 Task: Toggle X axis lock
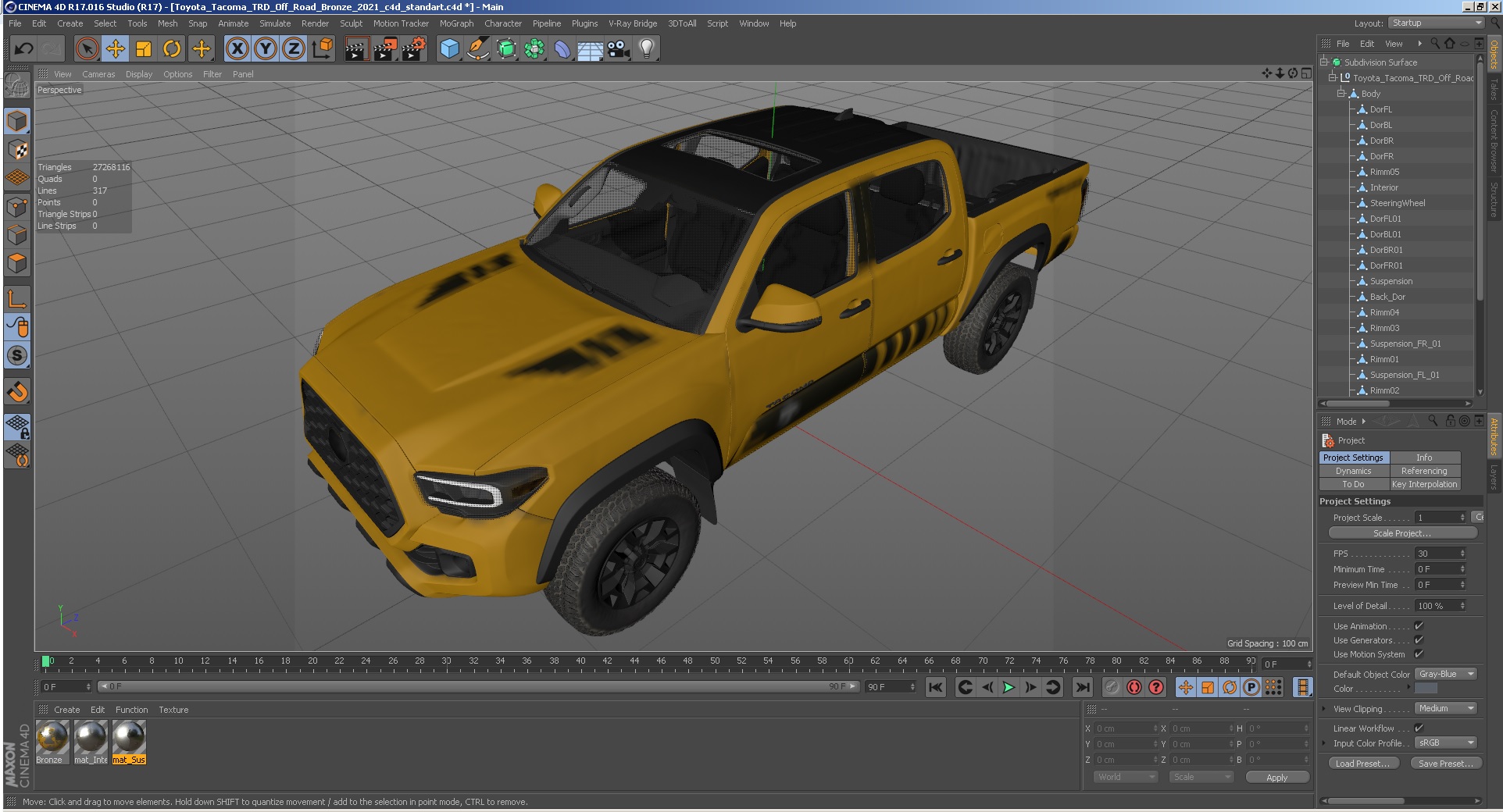tap(237, 49)
